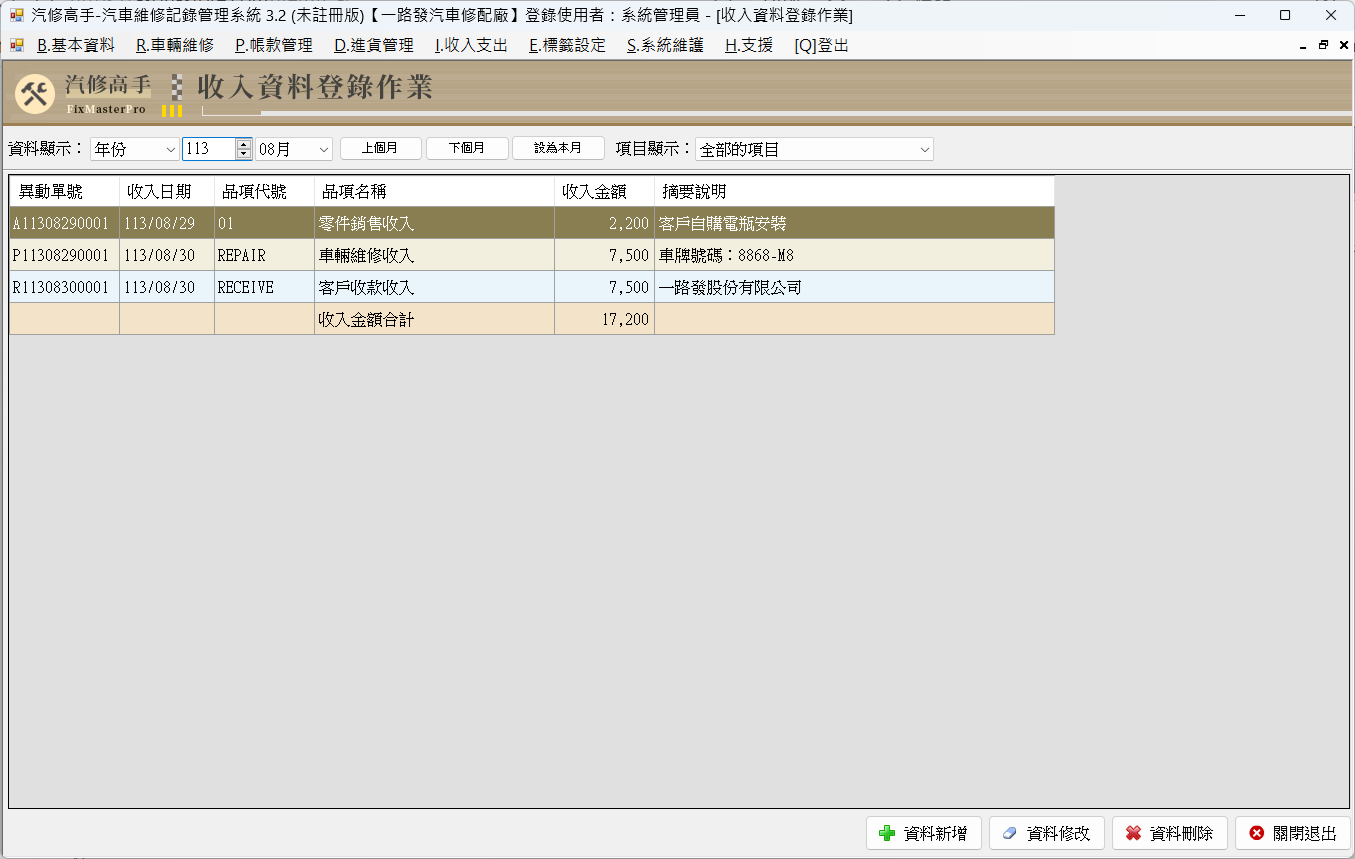Minimize the inner child window

(x=1303, y=46)
